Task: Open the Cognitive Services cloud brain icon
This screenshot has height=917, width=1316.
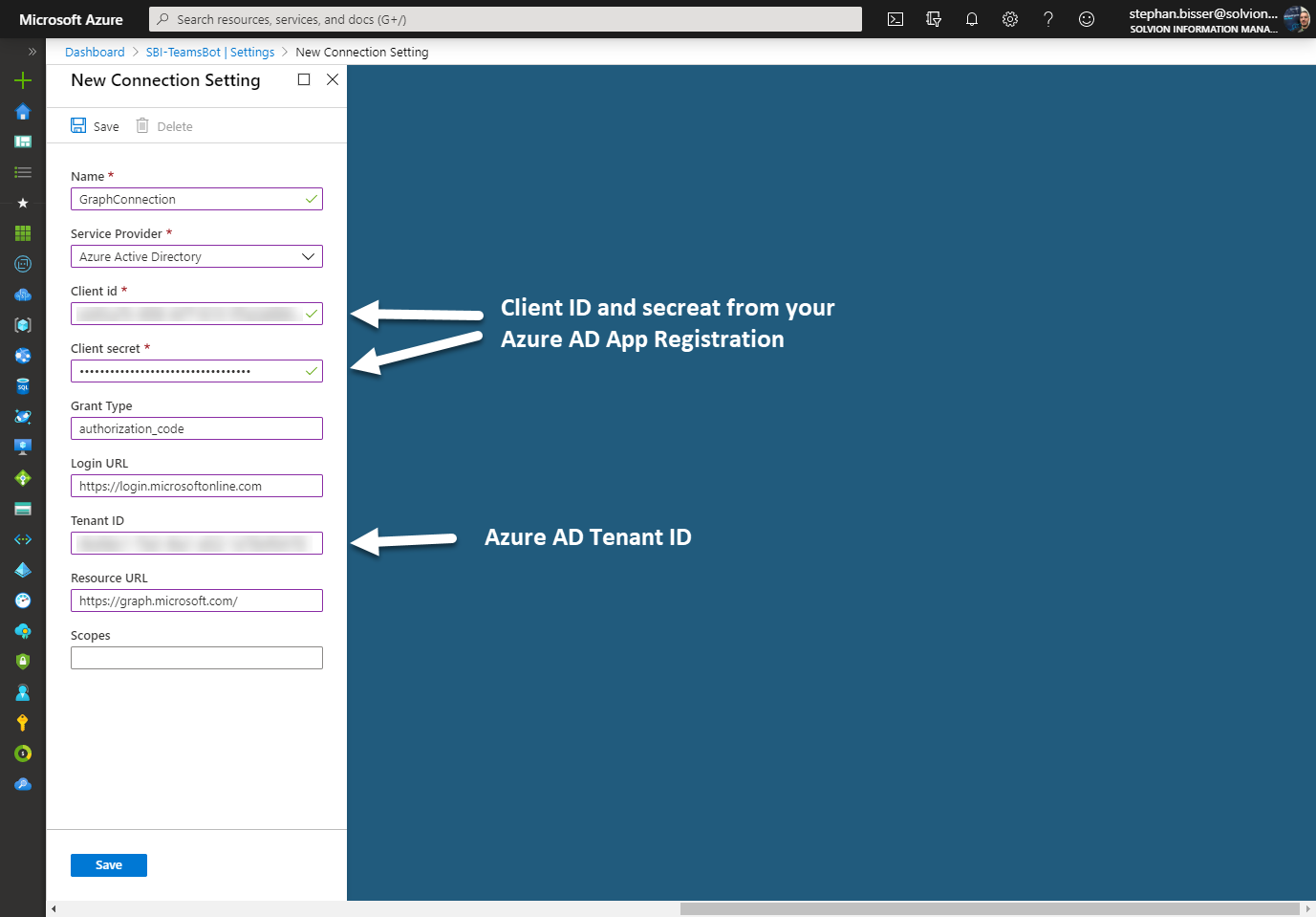Action: [23, 295]
